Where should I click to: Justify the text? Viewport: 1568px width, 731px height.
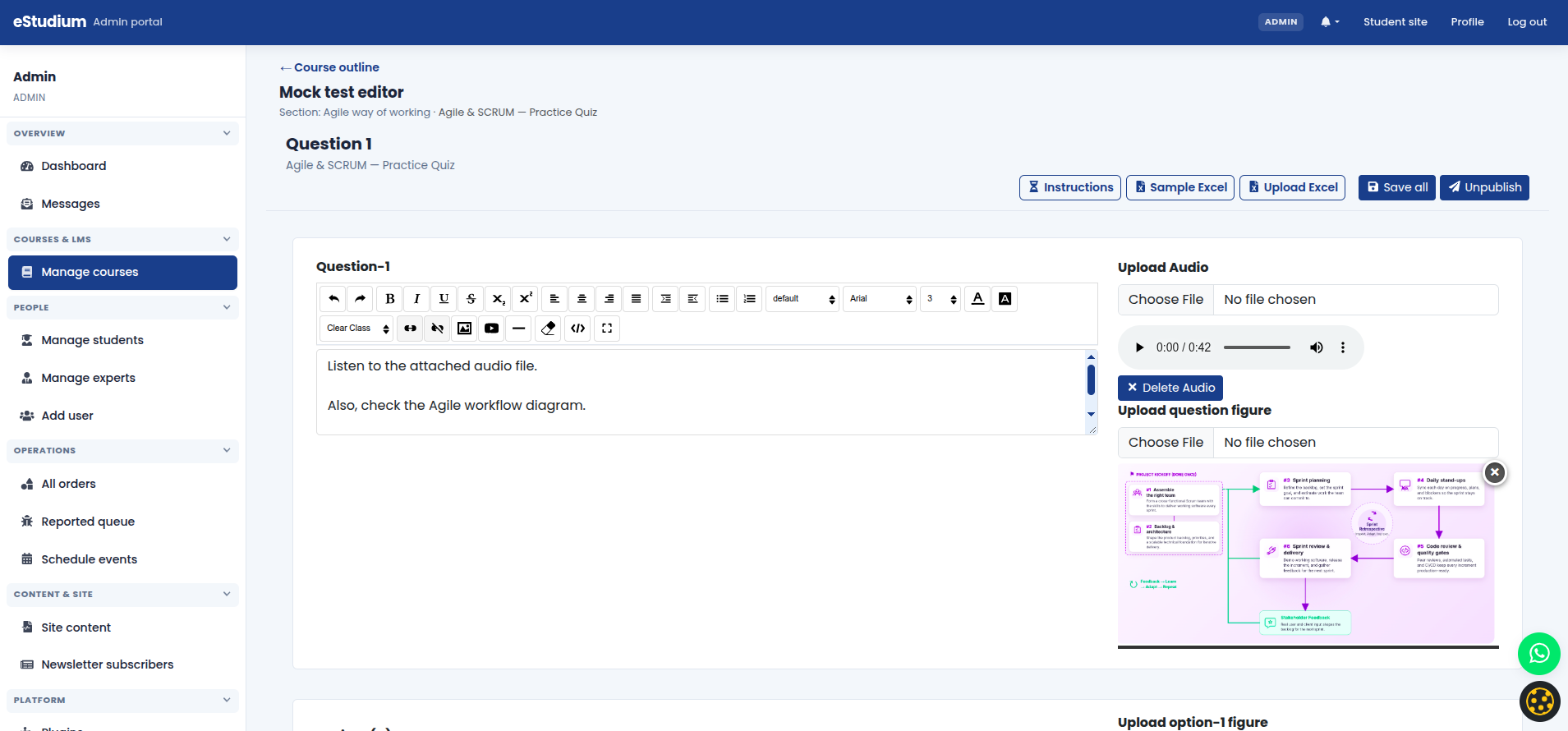tap(636, 299)
